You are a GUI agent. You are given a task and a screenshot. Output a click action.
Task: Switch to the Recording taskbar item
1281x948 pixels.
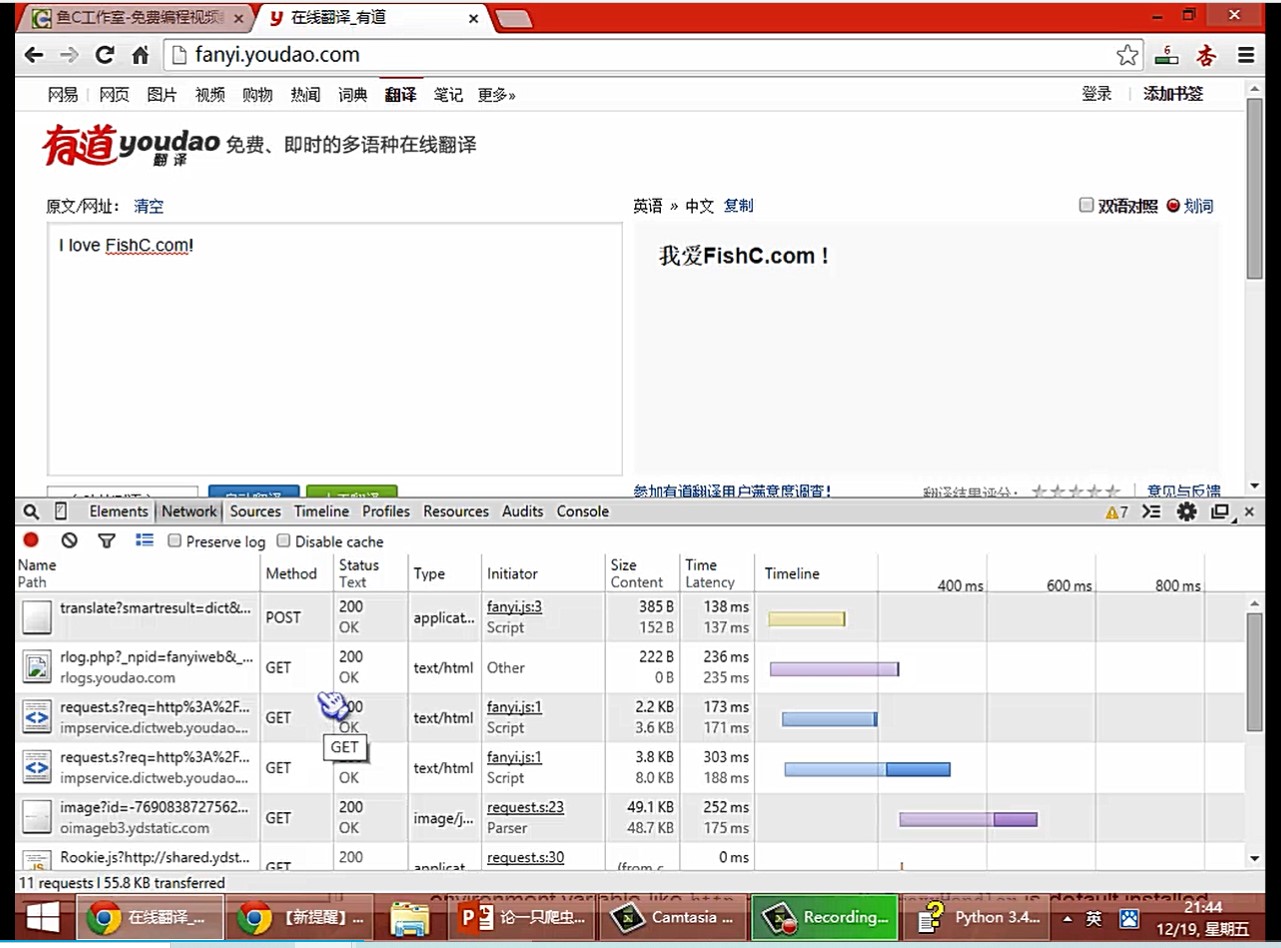(x=825, y=917)
